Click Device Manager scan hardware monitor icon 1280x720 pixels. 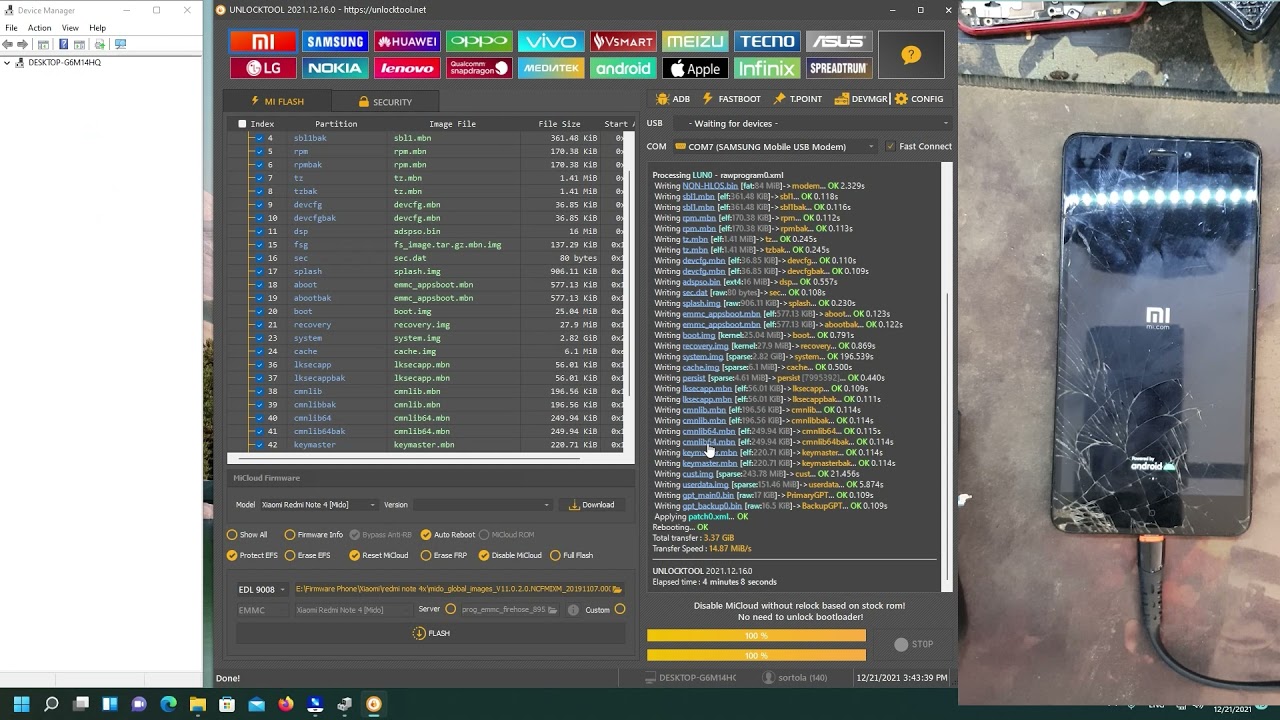pos(121,44)
